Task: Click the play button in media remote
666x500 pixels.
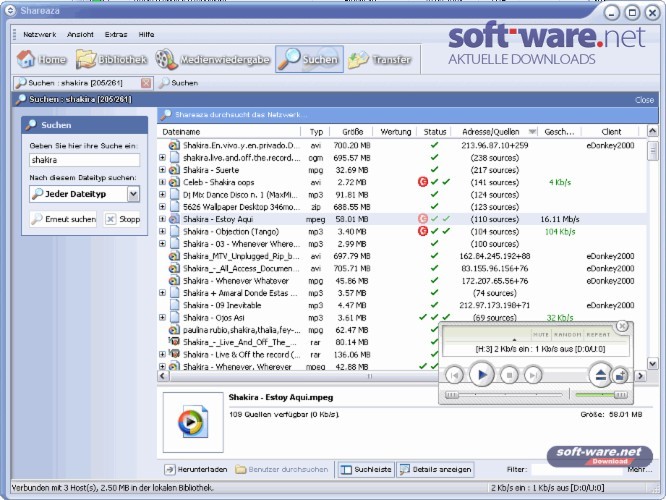Action: tap(482, 375)
